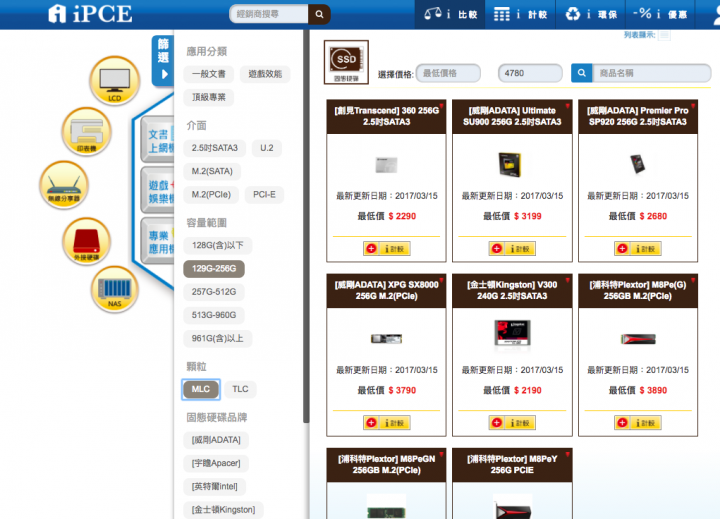Filter by the [英特爾intel] brand
This screenshot has width=720, height=519.
click(x=215, y=486)
